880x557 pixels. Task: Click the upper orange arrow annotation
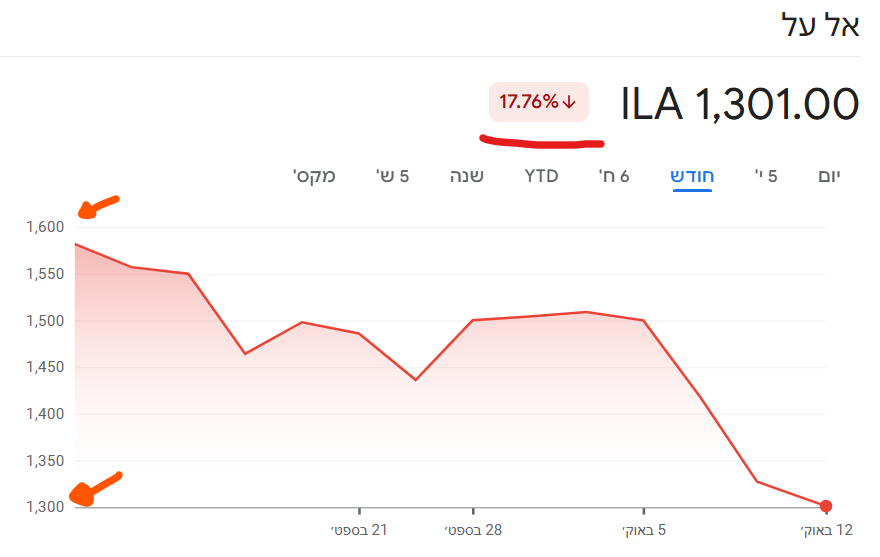coord(98,206)
